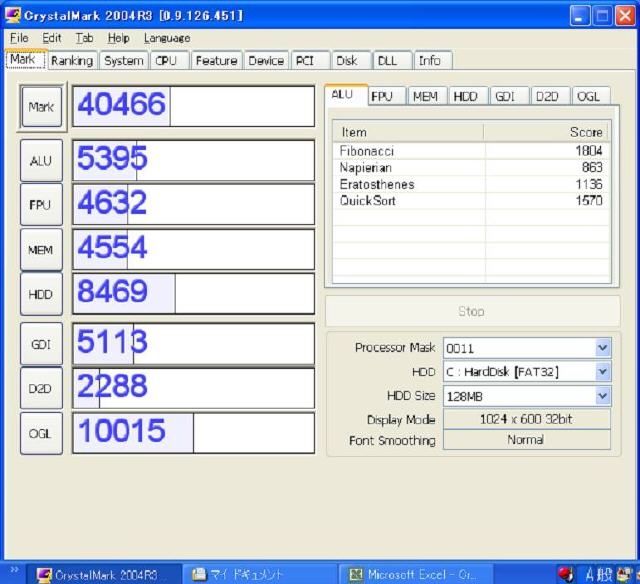Image resolution: width=640 pixels, height=584 pixels.
Task: Run the HDD benchmark button
Action: [42, 295]
